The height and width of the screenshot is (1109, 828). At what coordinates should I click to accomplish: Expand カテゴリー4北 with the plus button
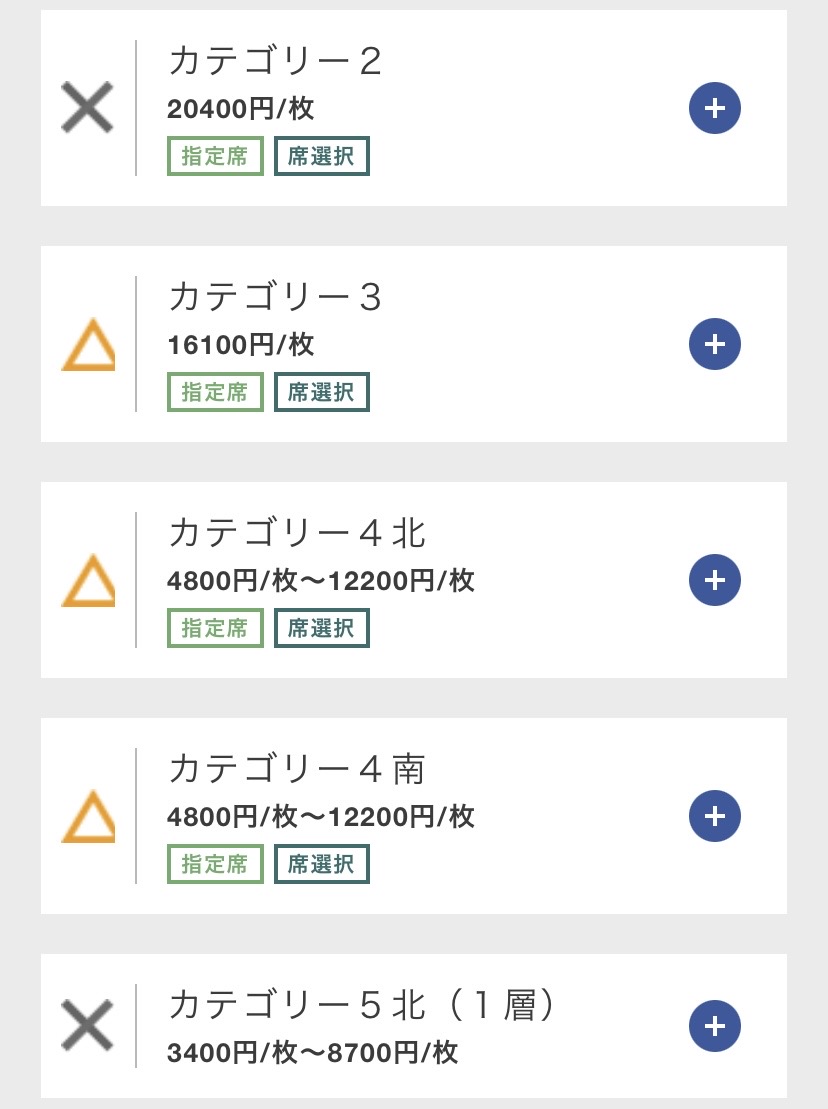tap(714, 580)
